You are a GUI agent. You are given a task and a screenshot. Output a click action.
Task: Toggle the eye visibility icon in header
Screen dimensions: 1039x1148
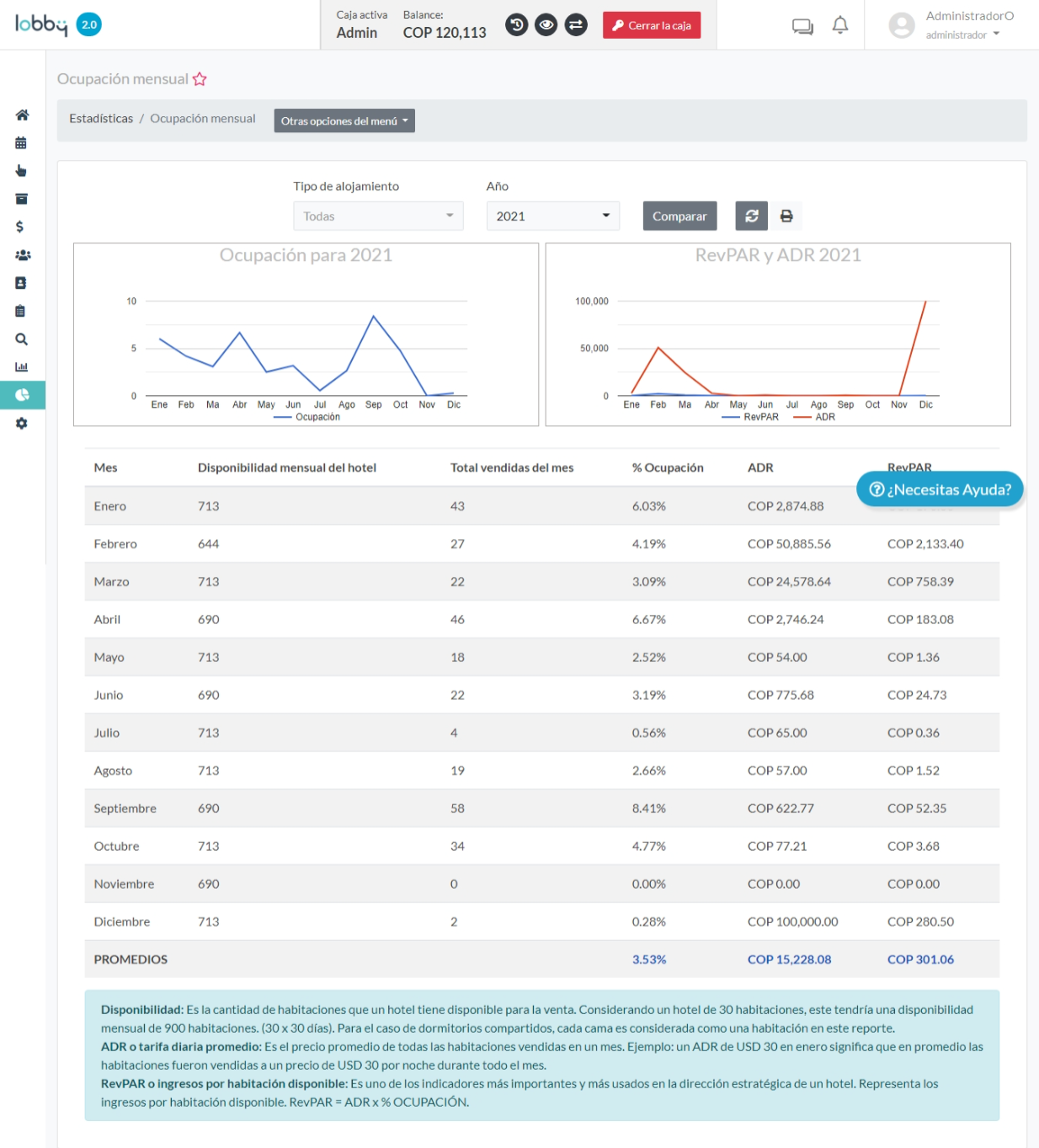tap(546, 25)
